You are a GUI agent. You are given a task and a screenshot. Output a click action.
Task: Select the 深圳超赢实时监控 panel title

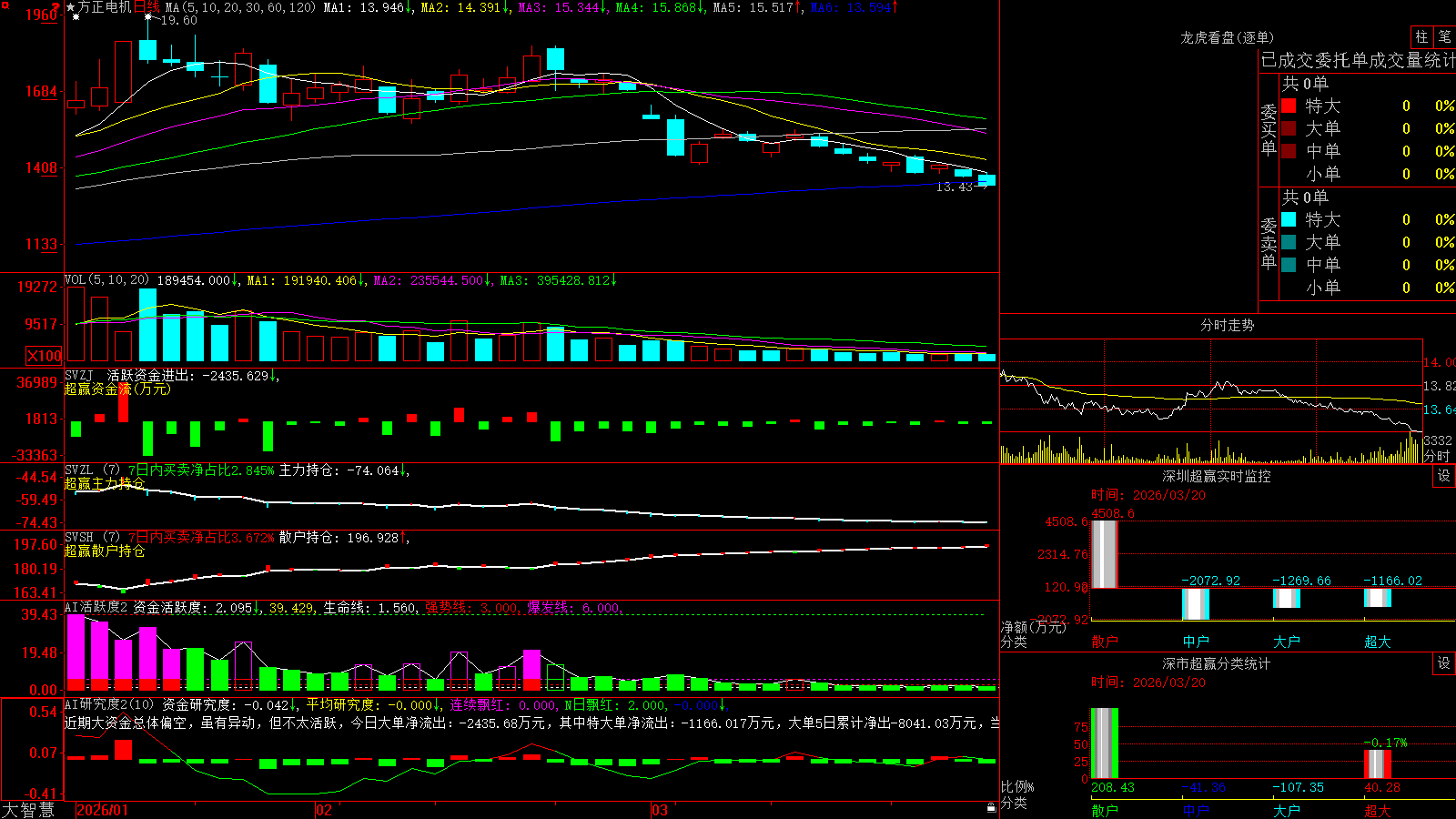click(1216, 476)
